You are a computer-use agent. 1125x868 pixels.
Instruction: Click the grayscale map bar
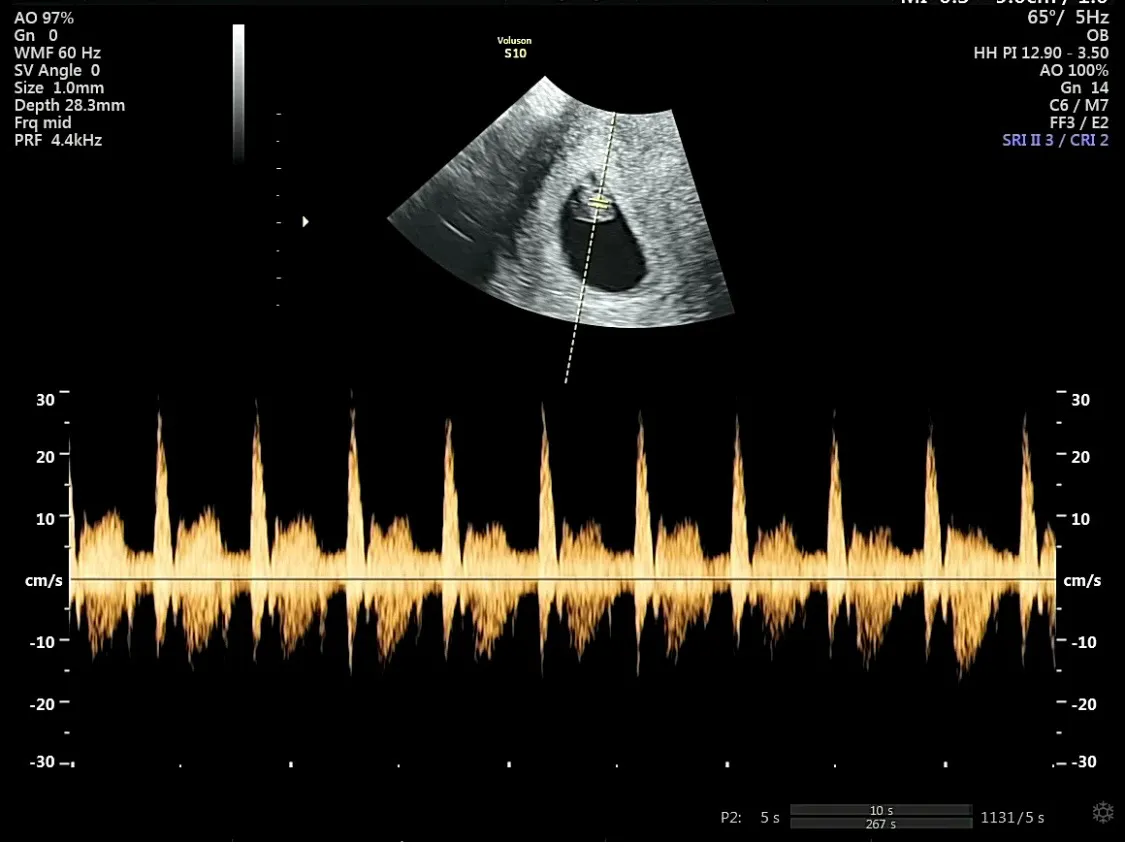click(238, 93)
